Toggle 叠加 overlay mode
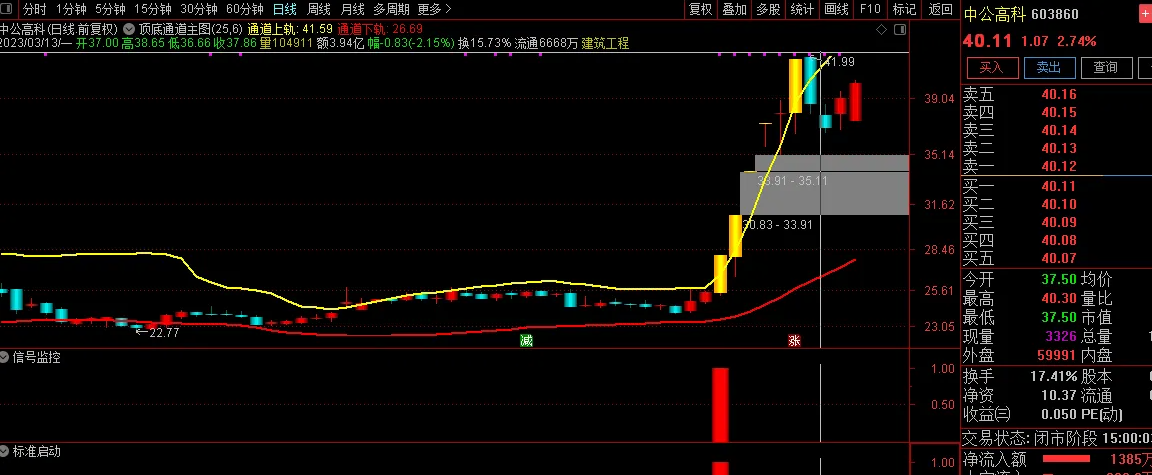 734,9
